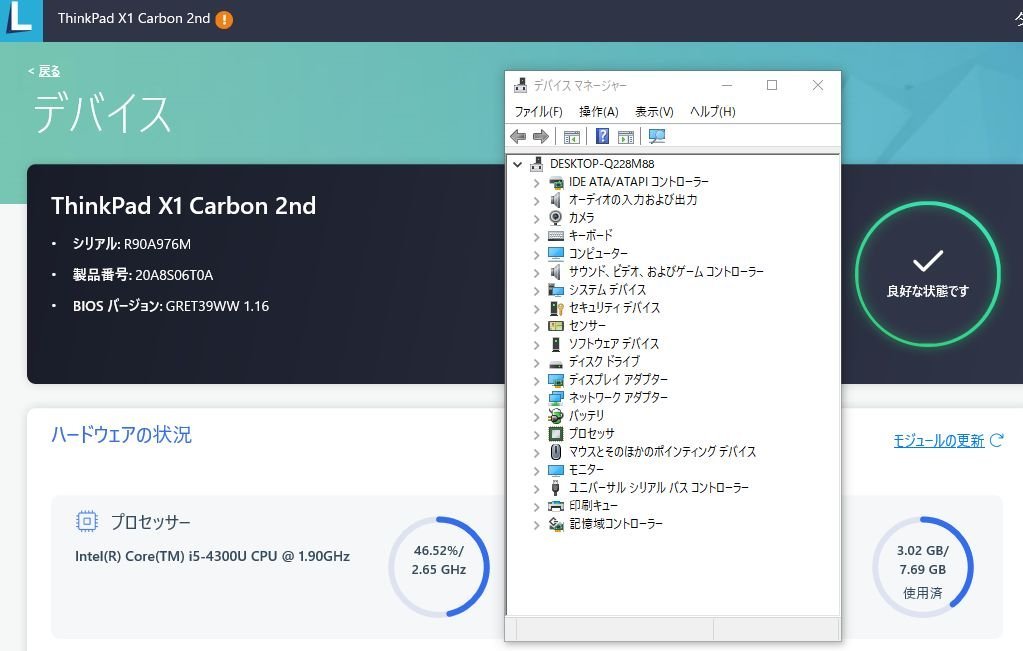The width and height of the screenshot is (1023, 651).
Task: Select マウスとそのほかのポインティング デバイス row
Action: 662,451
